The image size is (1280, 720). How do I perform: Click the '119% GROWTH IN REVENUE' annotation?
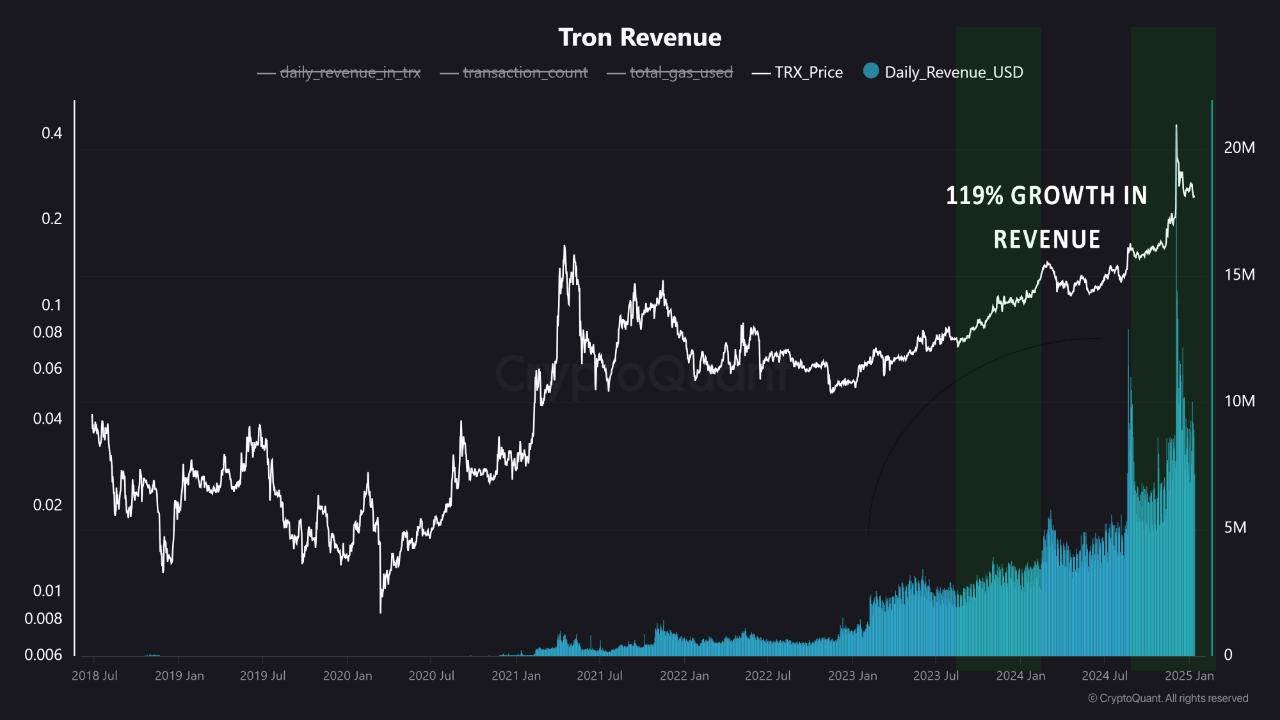click(x=1046, y=217)
